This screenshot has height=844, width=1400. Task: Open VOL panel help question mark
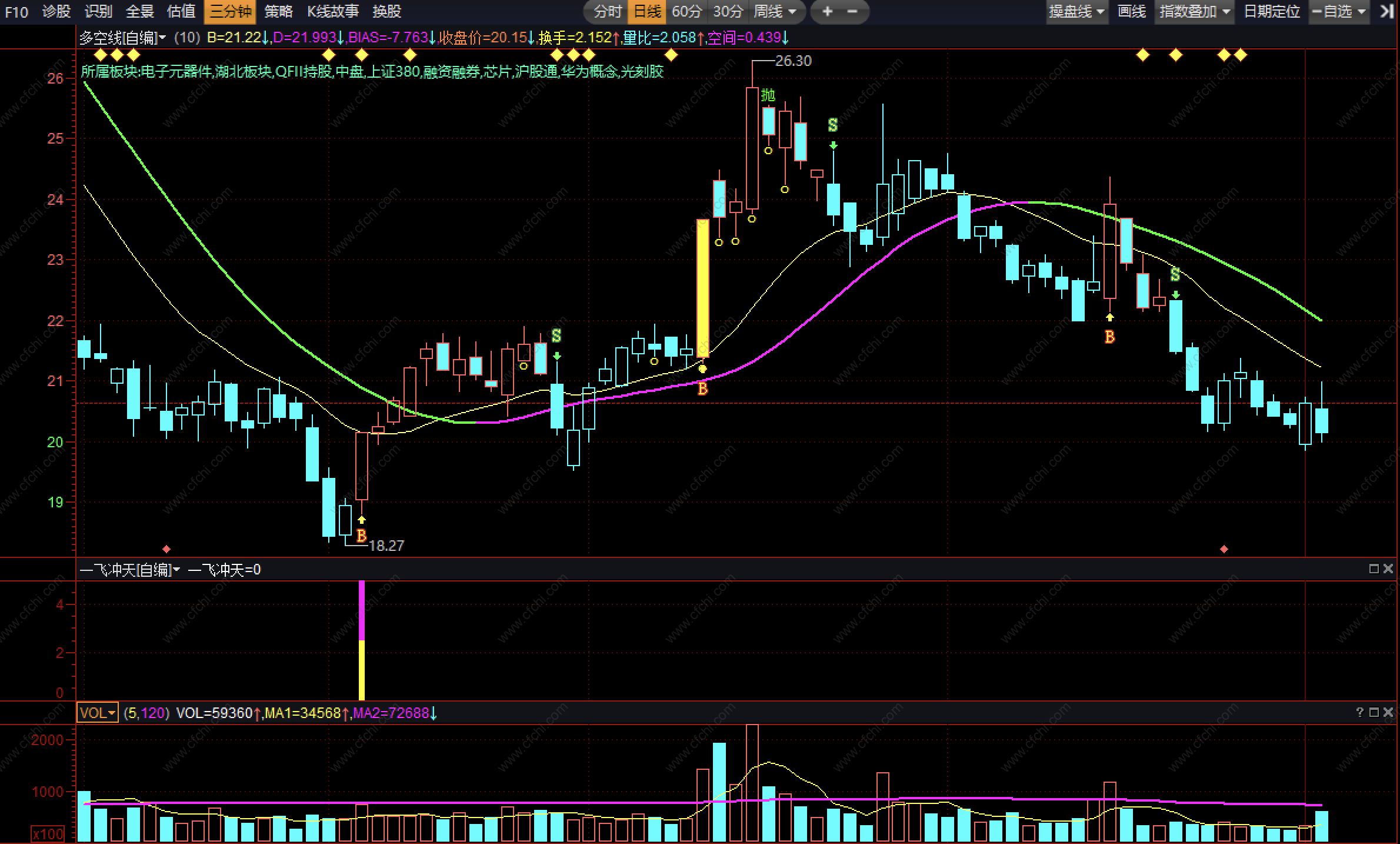(1359, 713)
